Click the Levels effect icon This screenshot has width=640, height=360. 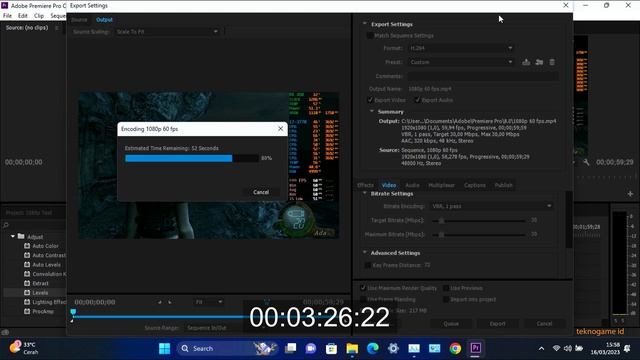pos(27,293)
